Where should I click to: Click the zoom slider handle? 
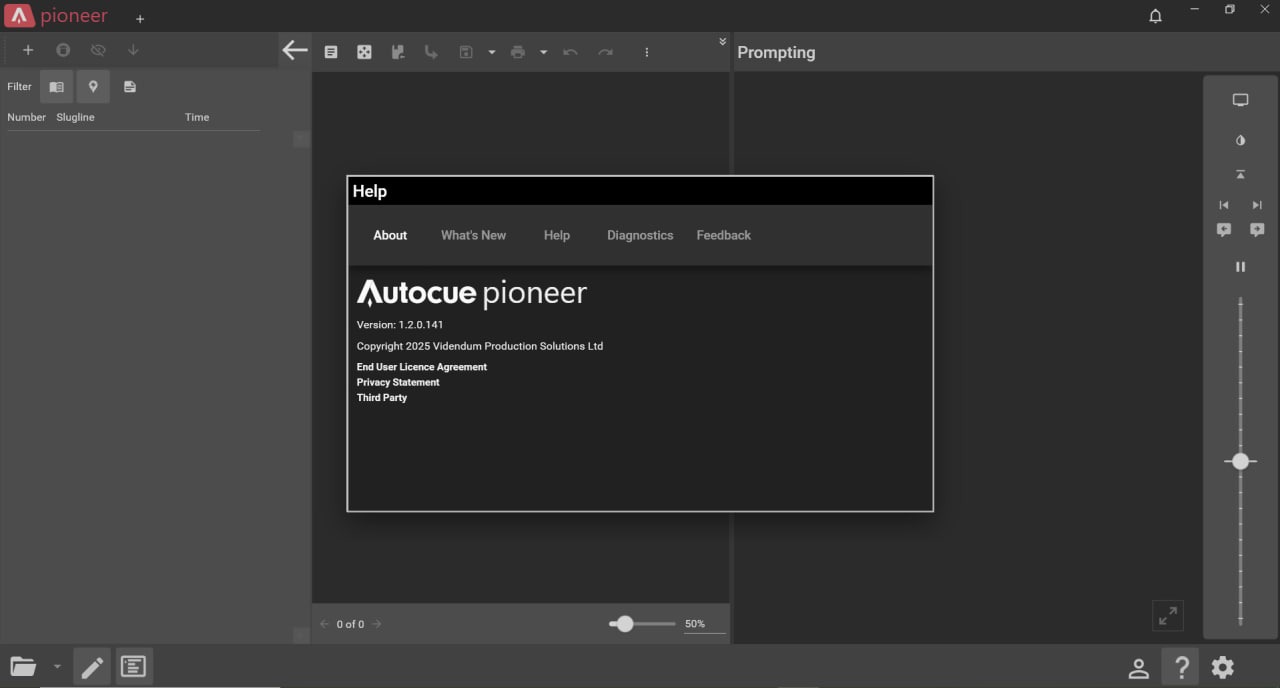625,624
